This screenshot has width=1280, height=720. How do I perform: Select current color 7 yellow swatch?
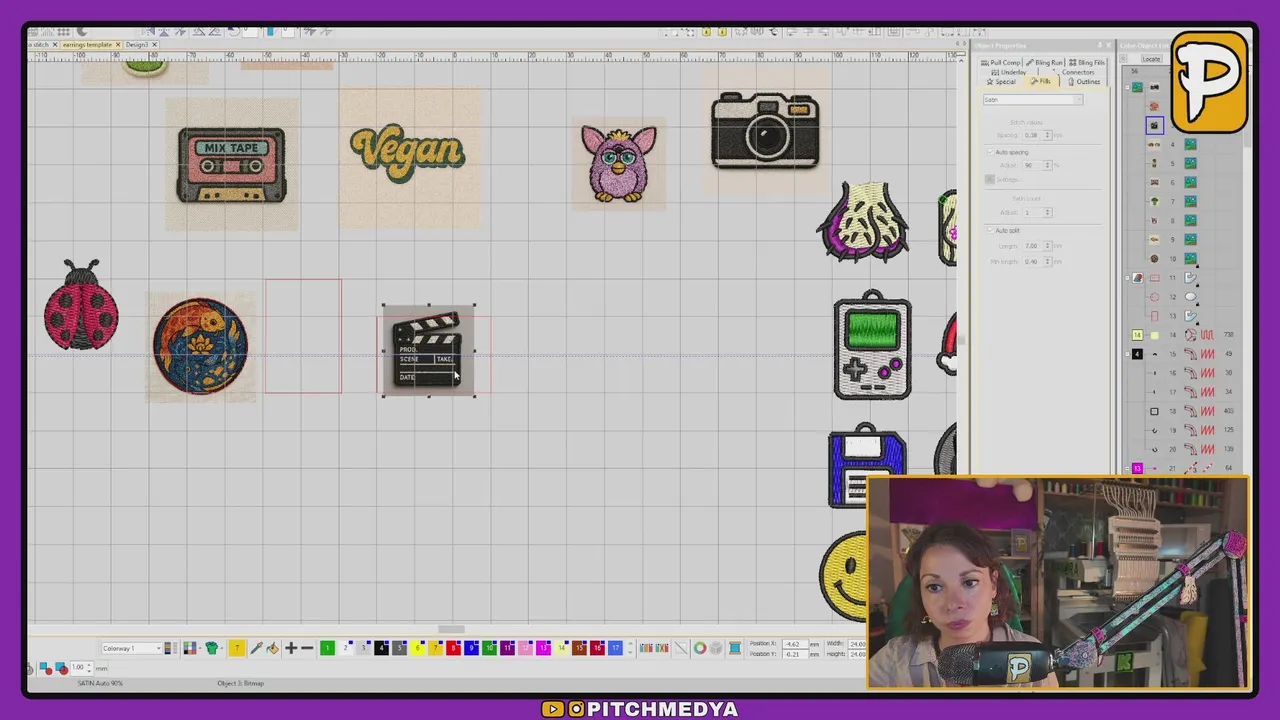tap(236, 648)
